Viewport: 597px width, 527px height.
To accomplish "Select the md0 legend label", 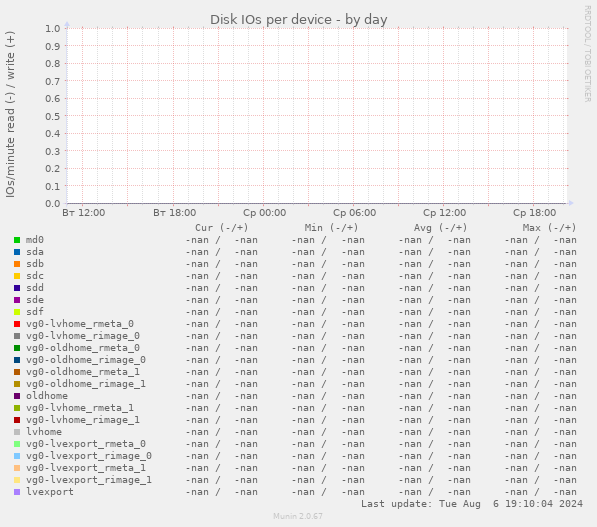I will (35, 240).
